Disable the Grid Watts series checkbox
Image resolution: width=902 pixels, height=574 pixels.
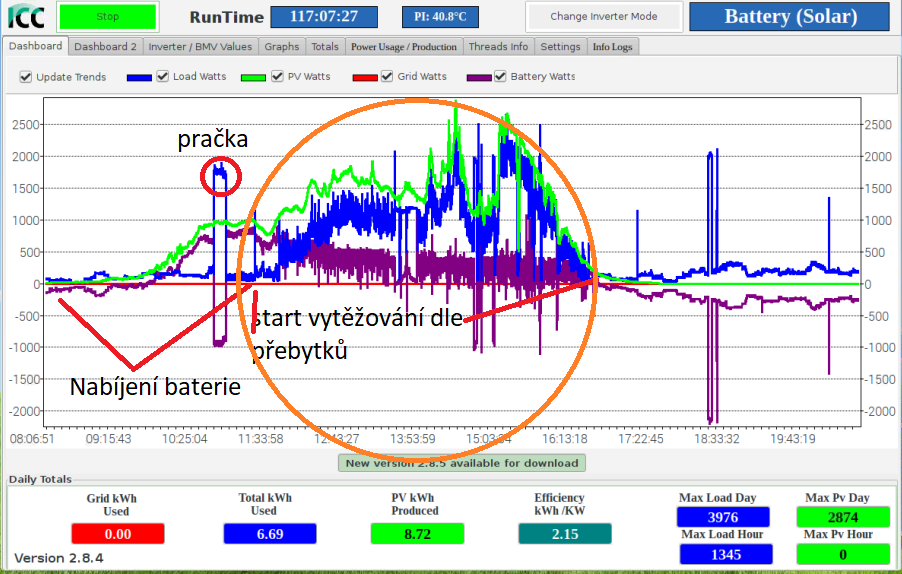pyautogui.click(x=387, y=77)
